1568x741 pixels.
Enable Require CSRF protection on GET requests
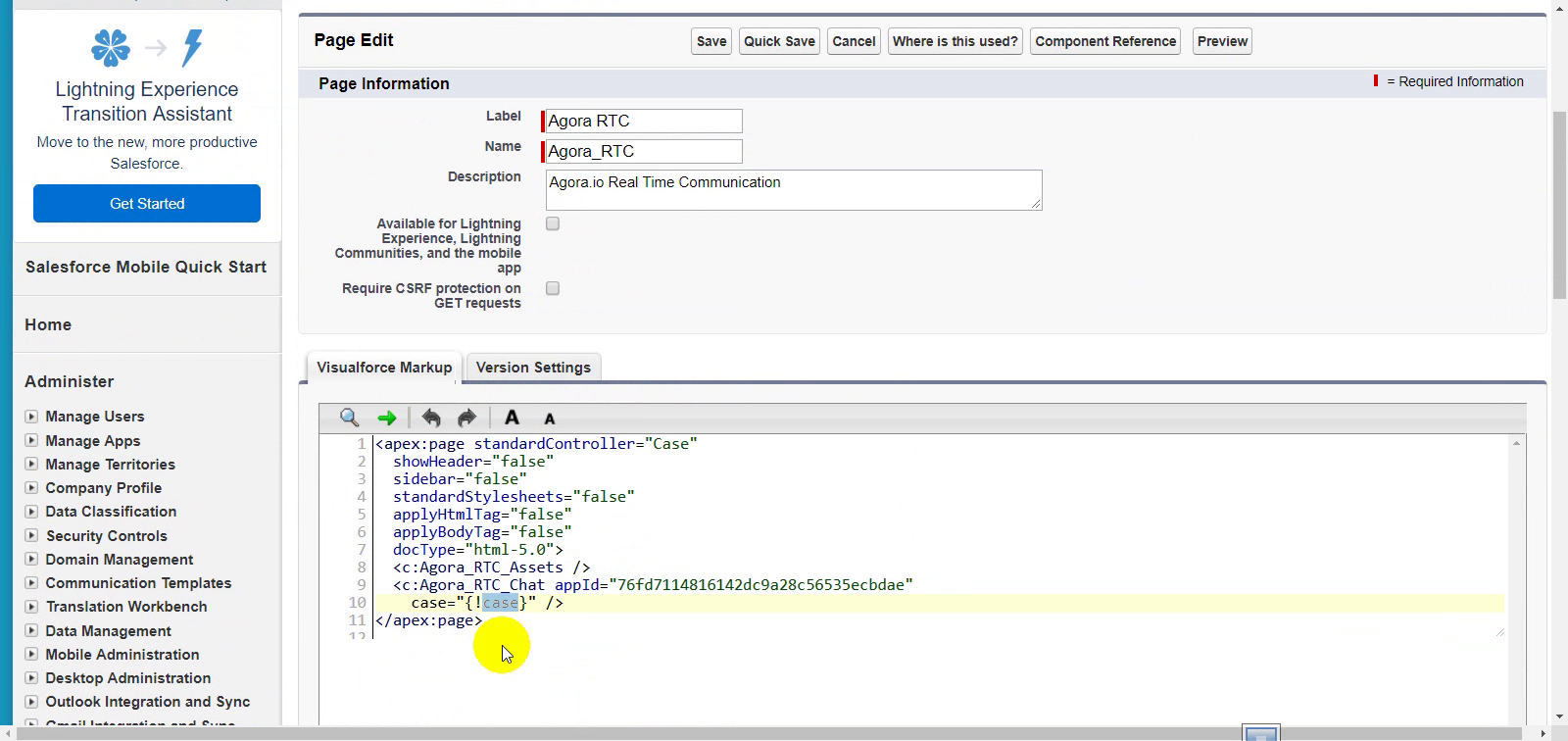click(553, 288)
